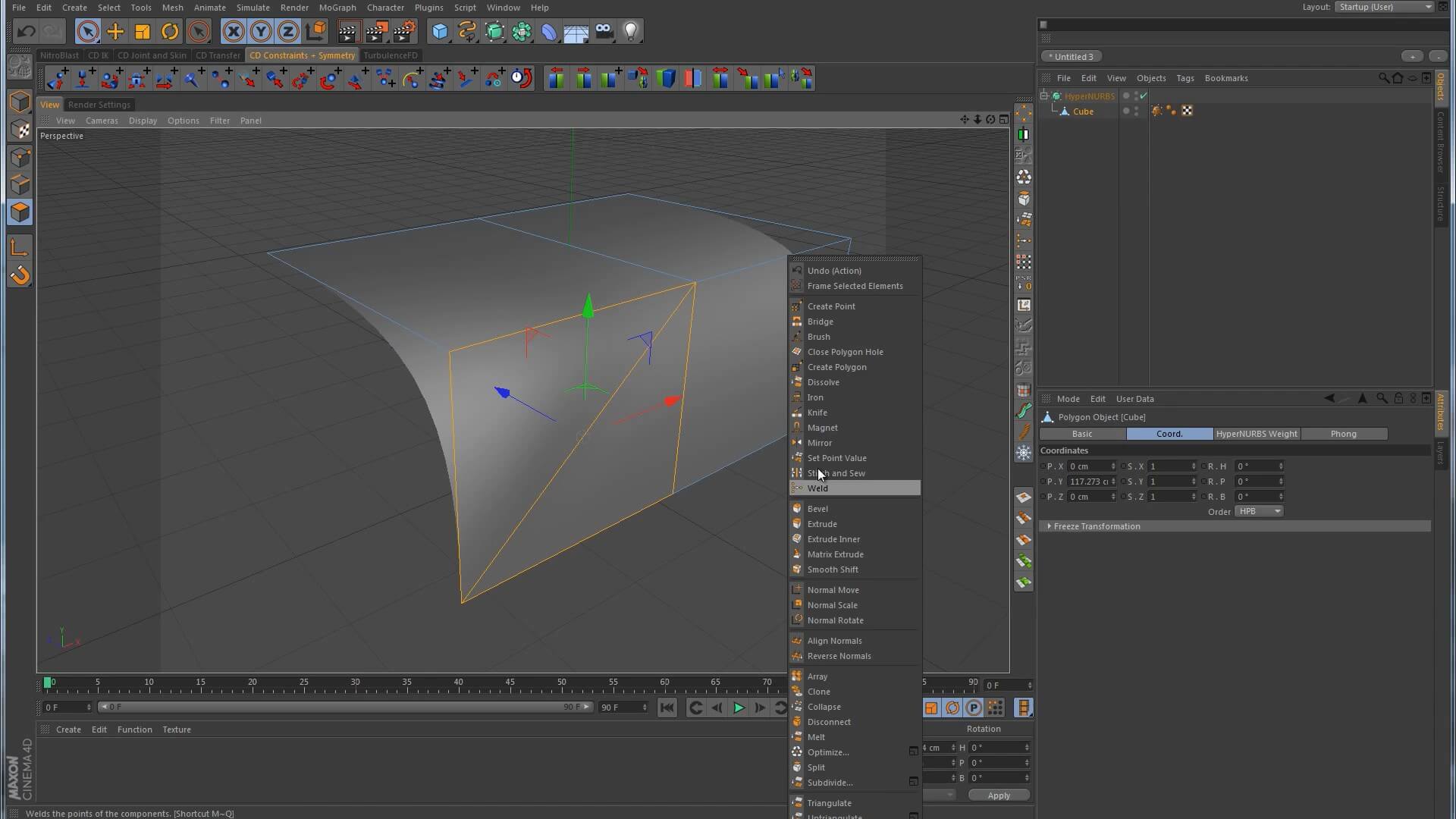
Task: Click the Apply button
Action: [x=999, y=795]
